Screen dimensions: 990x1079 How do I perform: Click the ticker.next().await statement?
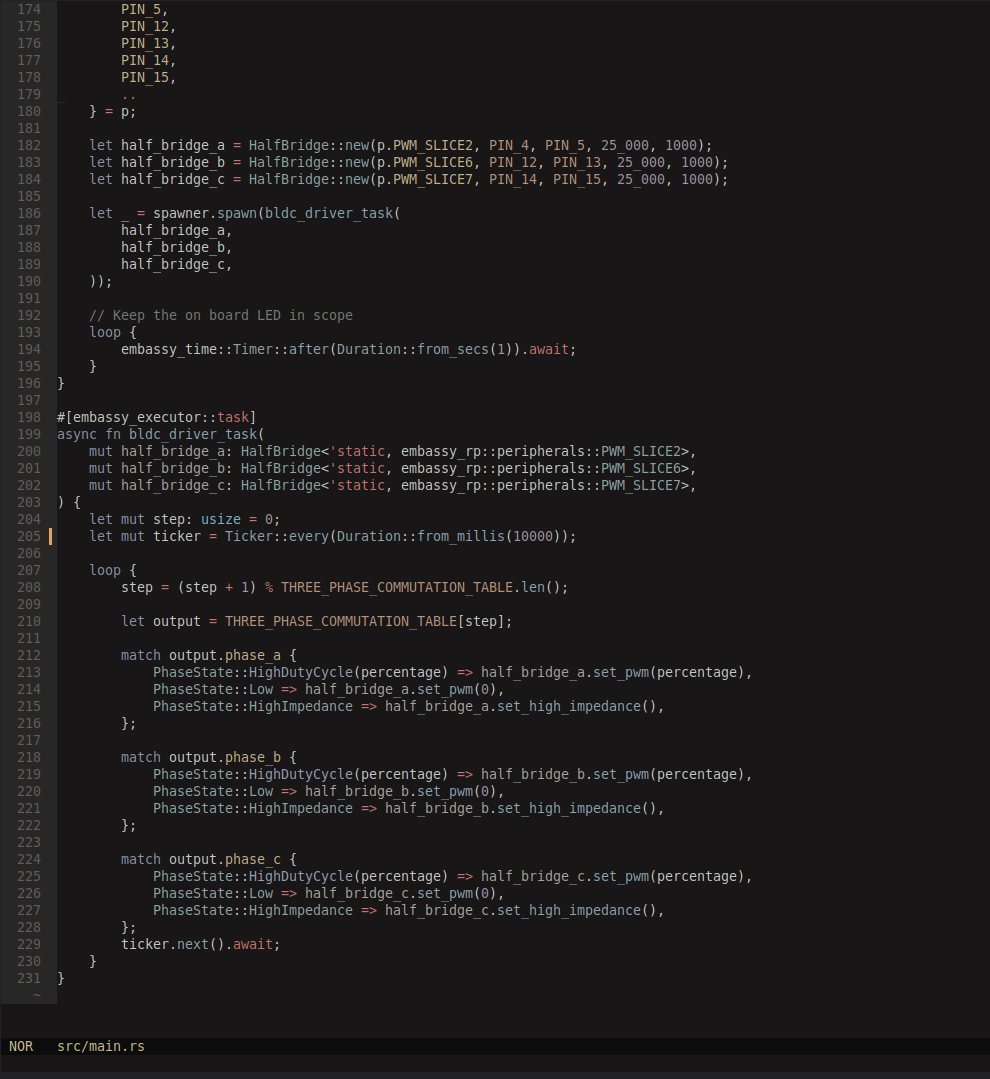[197, 943]
